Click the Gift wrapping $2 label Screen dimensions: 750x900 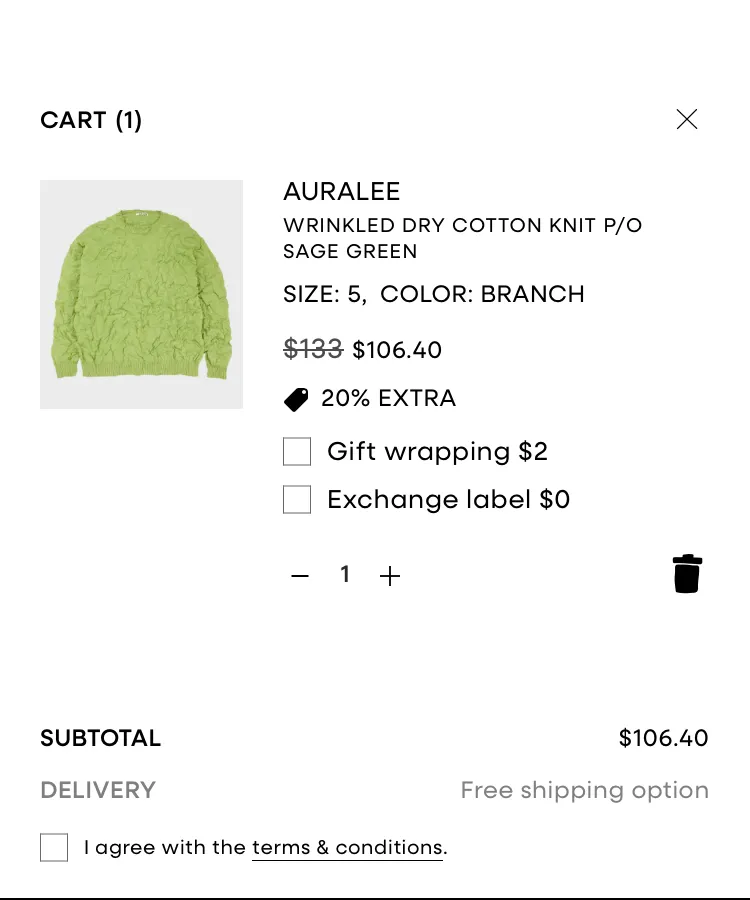coord(437,452)
